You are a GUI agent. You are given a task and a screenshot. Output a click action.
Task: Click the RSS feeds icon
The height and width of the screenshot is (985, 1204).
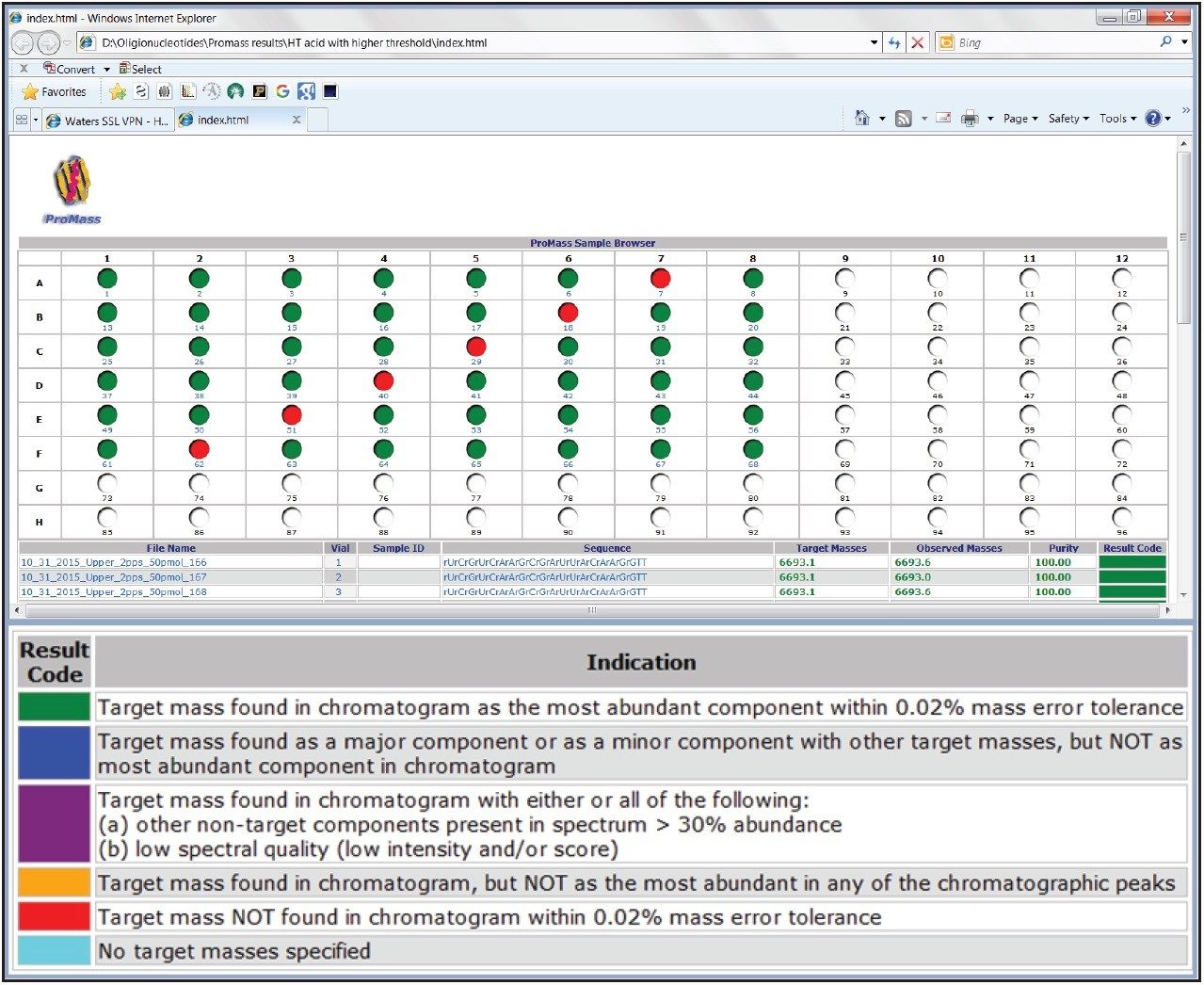pos(904,119)
